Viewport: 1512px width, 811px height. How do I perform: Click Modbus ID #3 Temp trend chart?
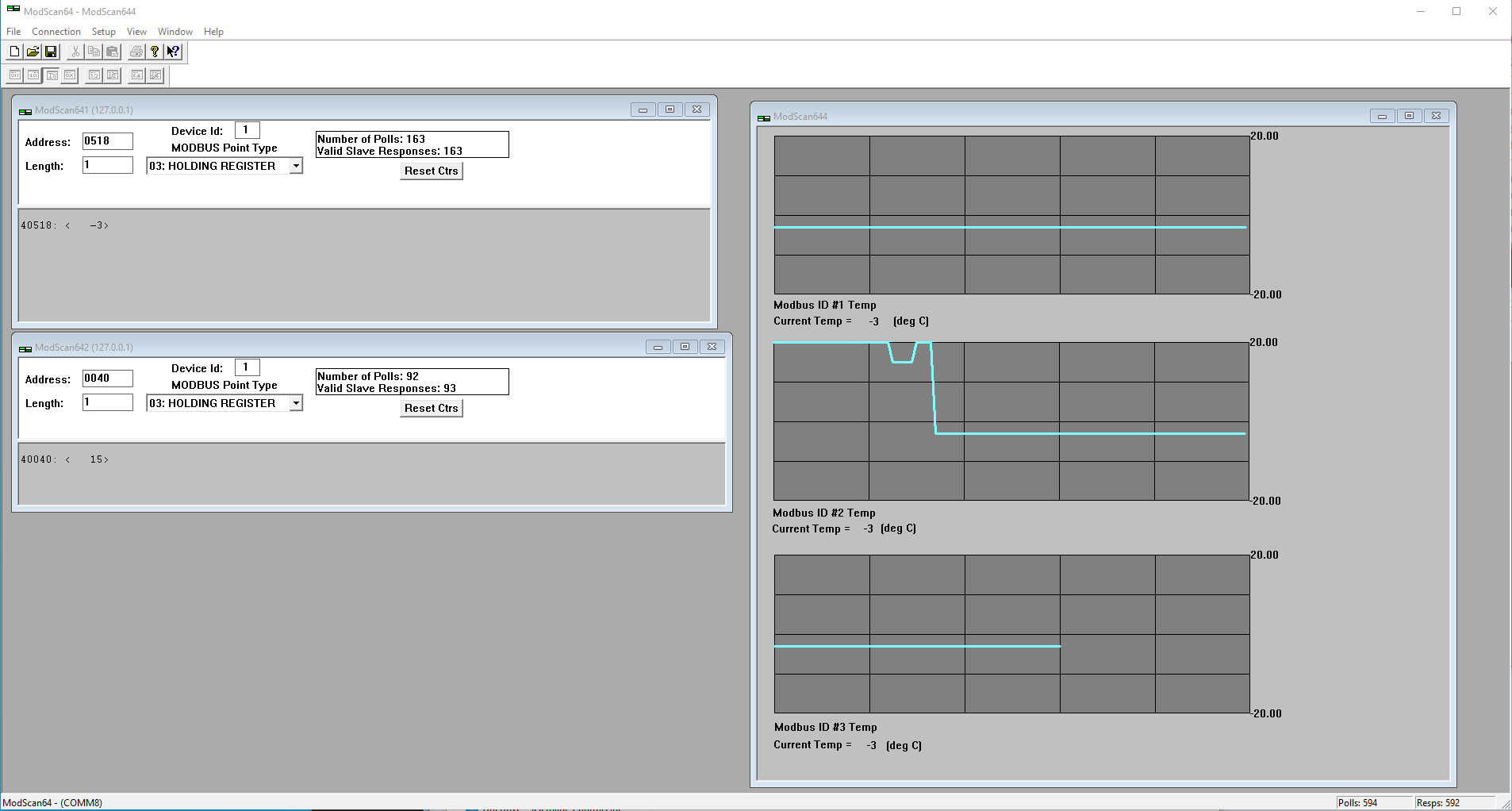[1012, 634]
